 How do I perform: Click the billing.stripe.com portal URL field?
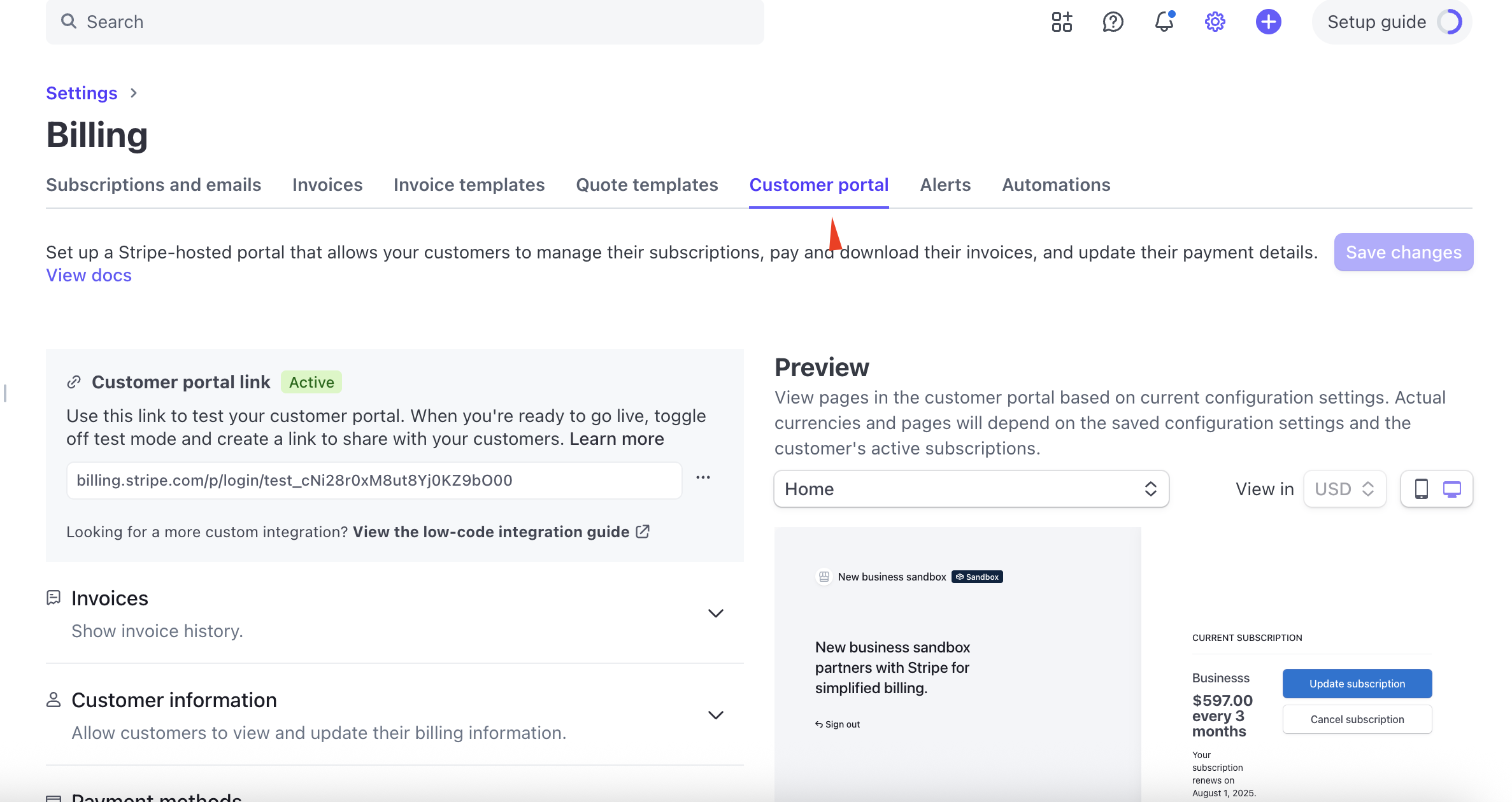coord(374,481)
